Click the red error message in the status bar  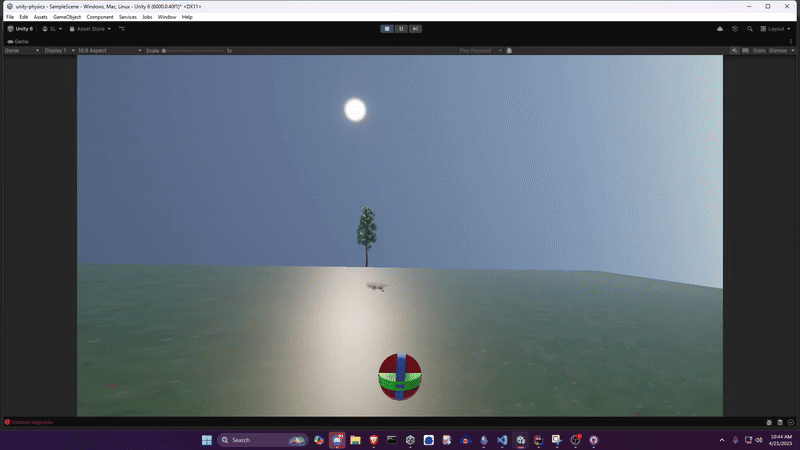(29, 422)
